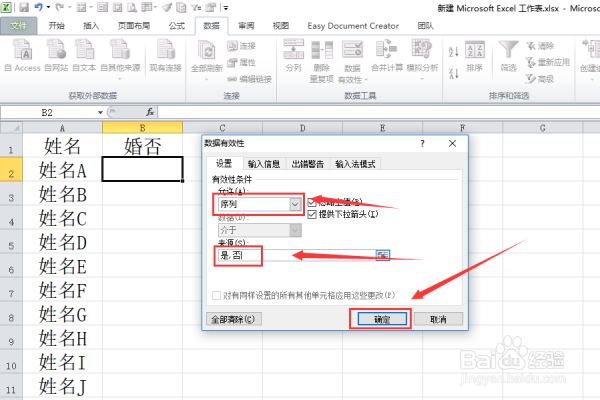
Task: Click the 高级 advanced filter button
Action: click(x=540, y=79)
